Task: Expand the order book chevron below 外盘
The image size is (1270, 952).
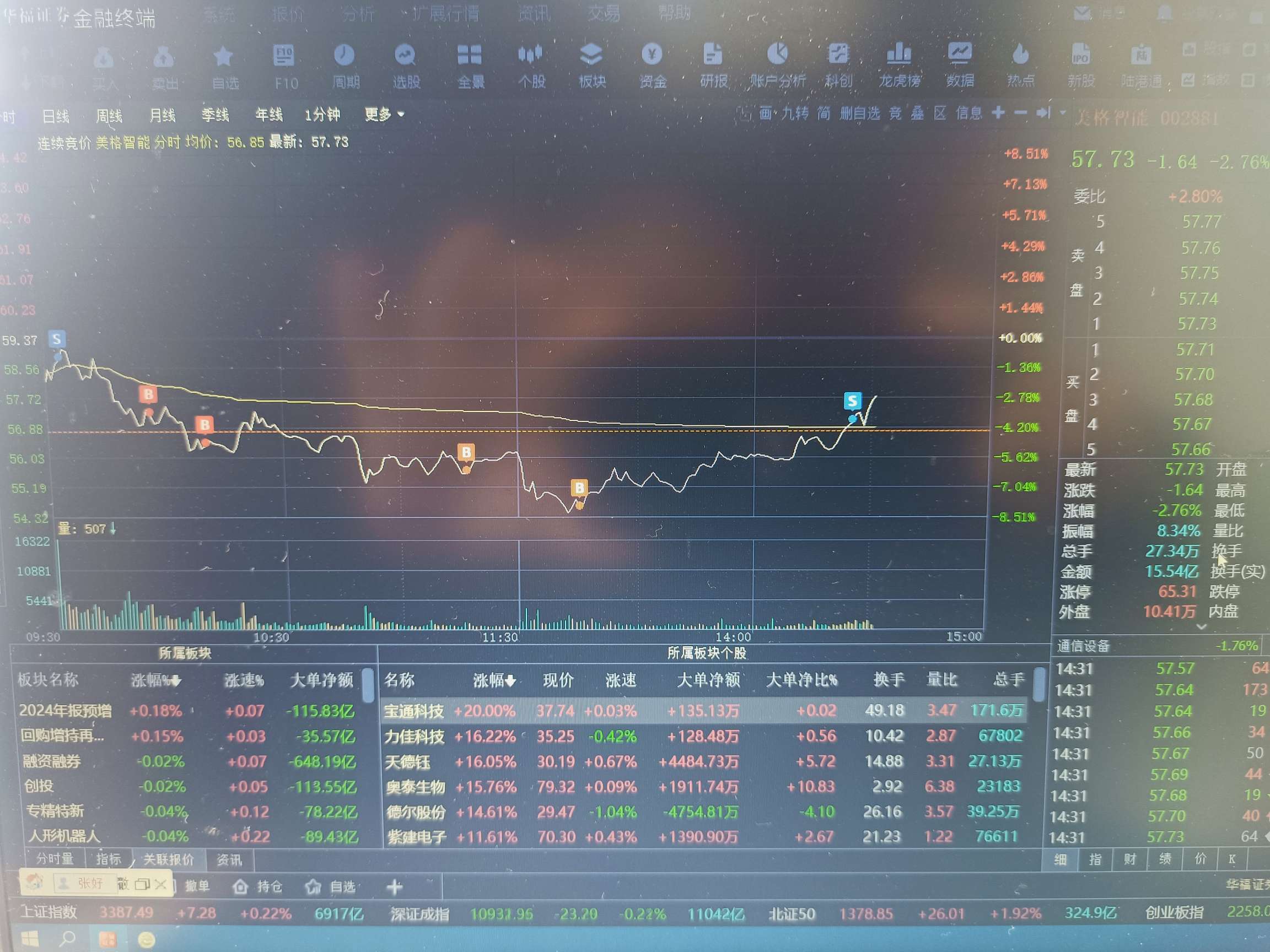Action: click(1202, 626)
